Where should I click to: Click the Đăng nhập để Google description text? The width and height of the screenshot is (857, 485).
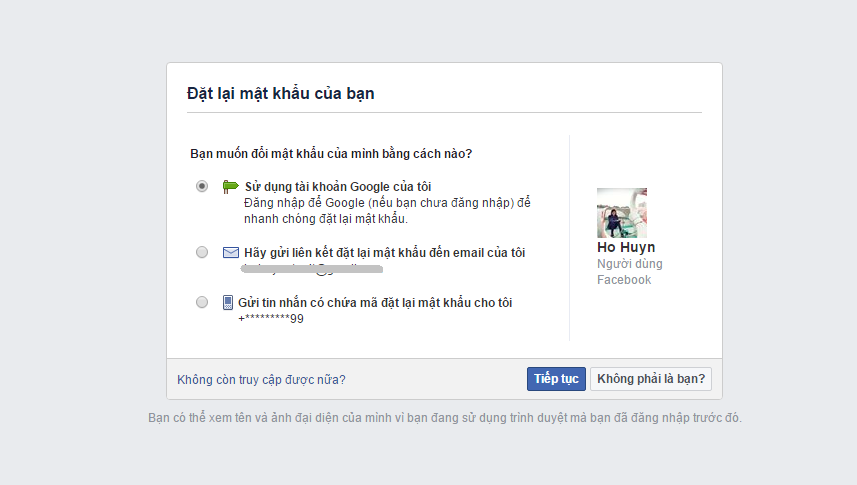tap(387, 211)
